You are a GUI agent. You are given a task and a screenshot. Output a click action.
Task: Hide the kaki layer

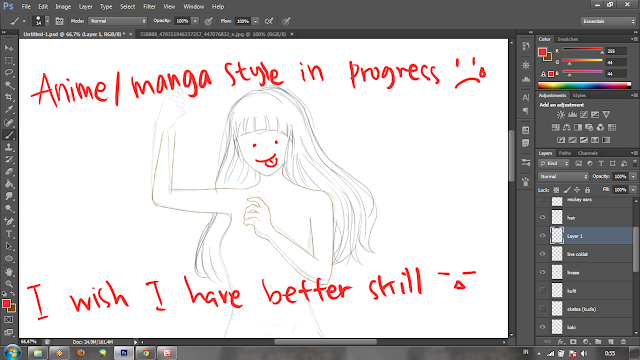(542, 327)
